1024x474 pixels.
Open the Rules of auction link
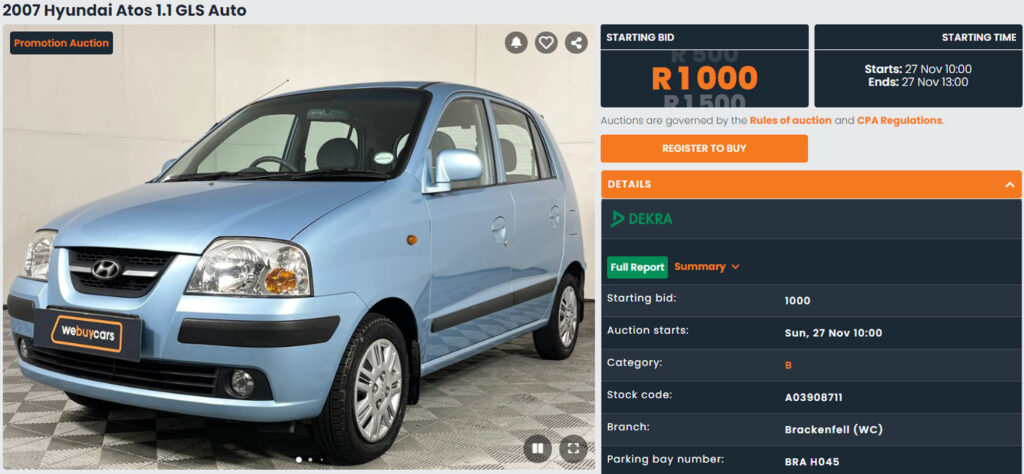(790, 121)
